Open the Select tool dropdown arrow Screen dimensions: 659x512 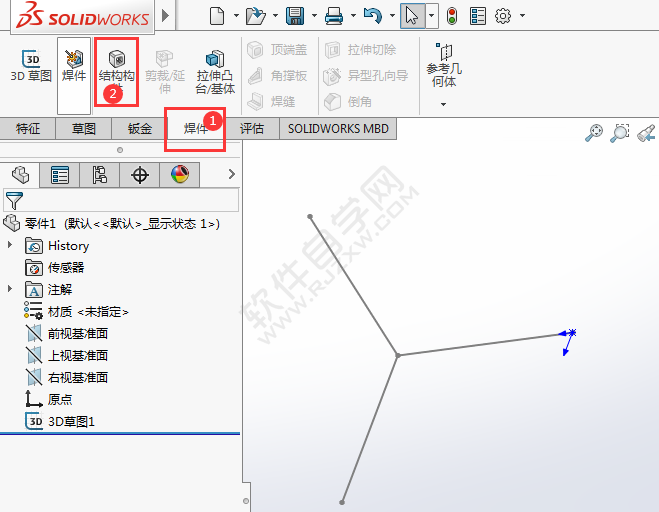(x=432, y=16)
